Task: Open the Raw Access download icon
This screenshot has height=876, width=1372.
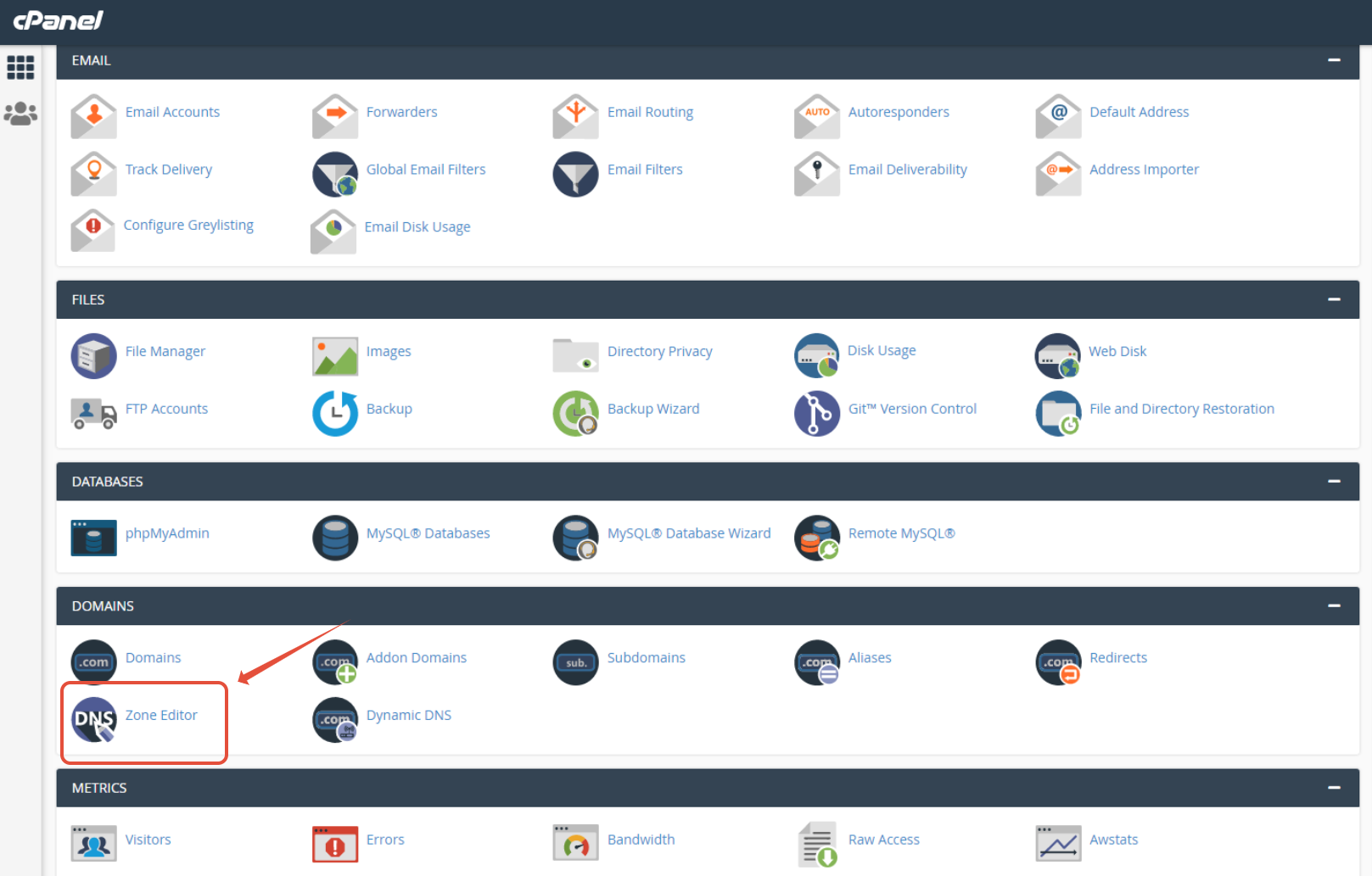Action: [817, 845]
